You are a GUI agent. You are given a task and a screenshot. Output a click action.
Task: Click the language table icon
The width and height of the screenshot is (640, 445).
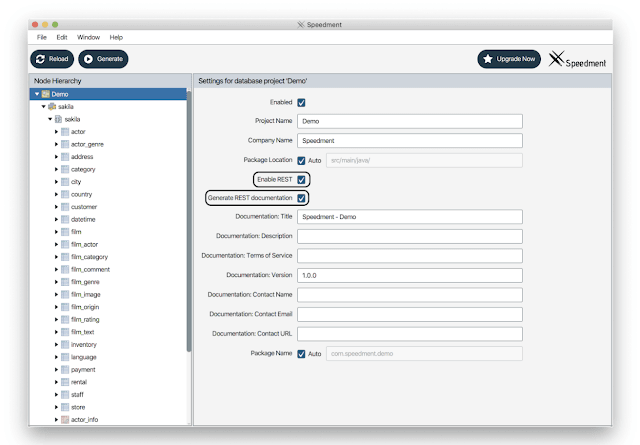pyautogui.click(x=65, y=357)
